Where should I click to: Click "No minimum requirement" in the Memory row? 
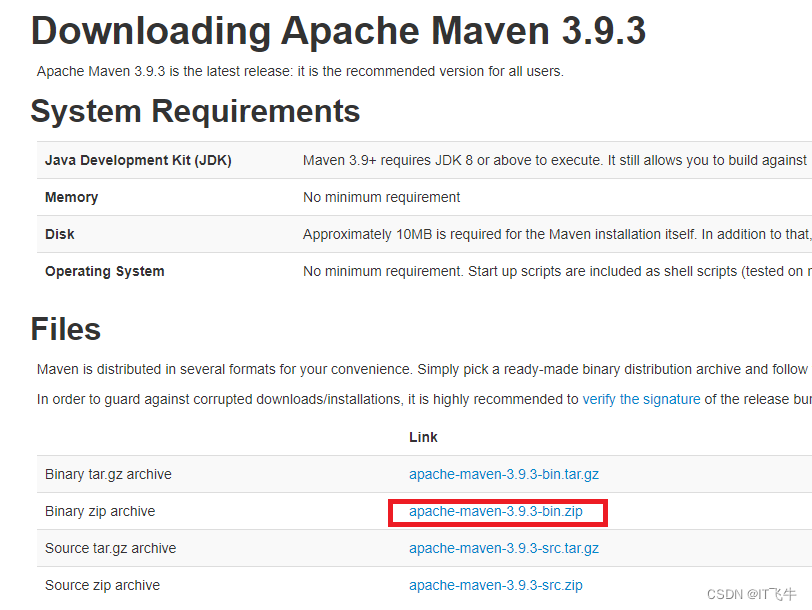[381, 197]
